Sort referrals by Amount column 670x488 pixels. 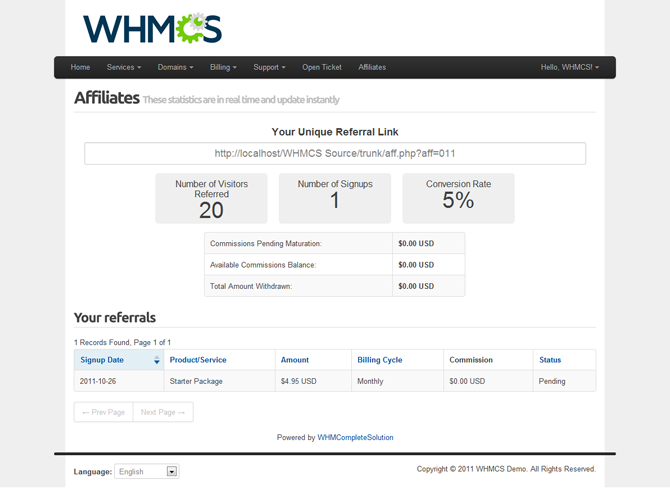[295, 360]
